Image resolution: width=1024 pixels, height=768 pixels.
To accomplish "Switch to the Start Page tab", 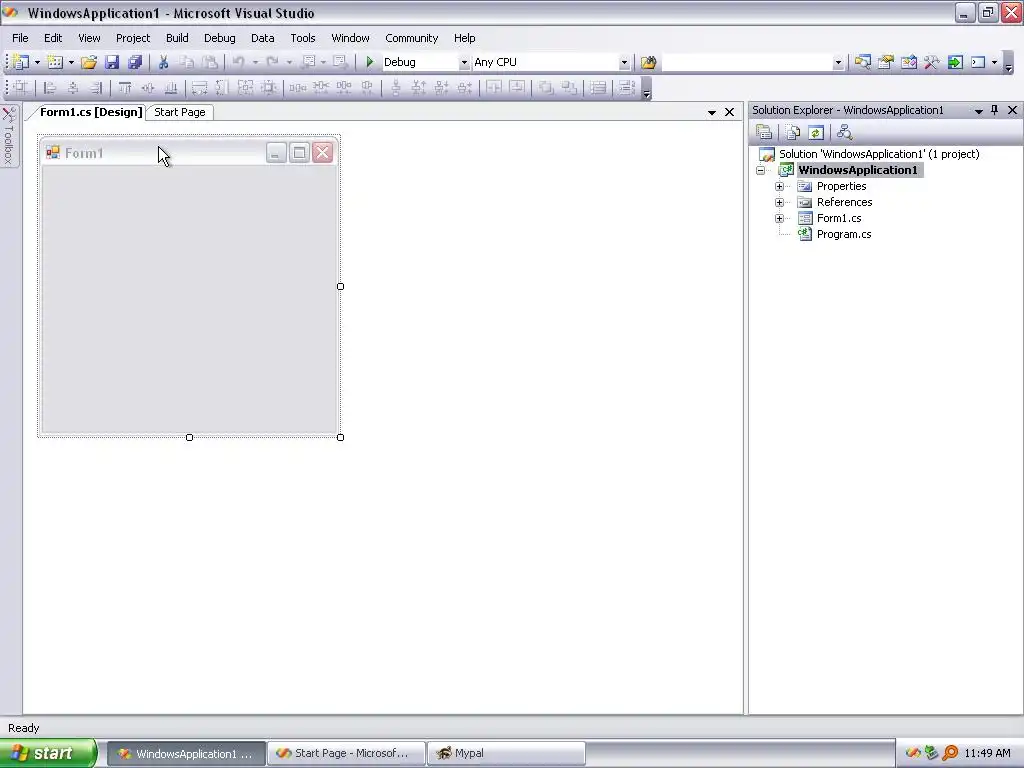I will coord(180,112).
